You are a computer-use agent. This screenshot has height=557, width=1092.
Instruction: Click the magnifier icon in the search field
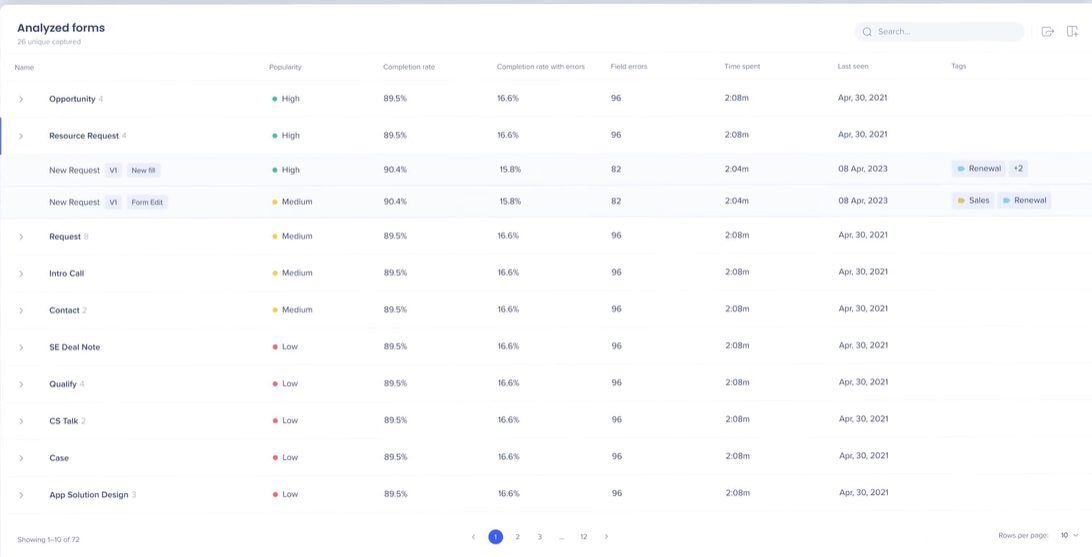867,31
